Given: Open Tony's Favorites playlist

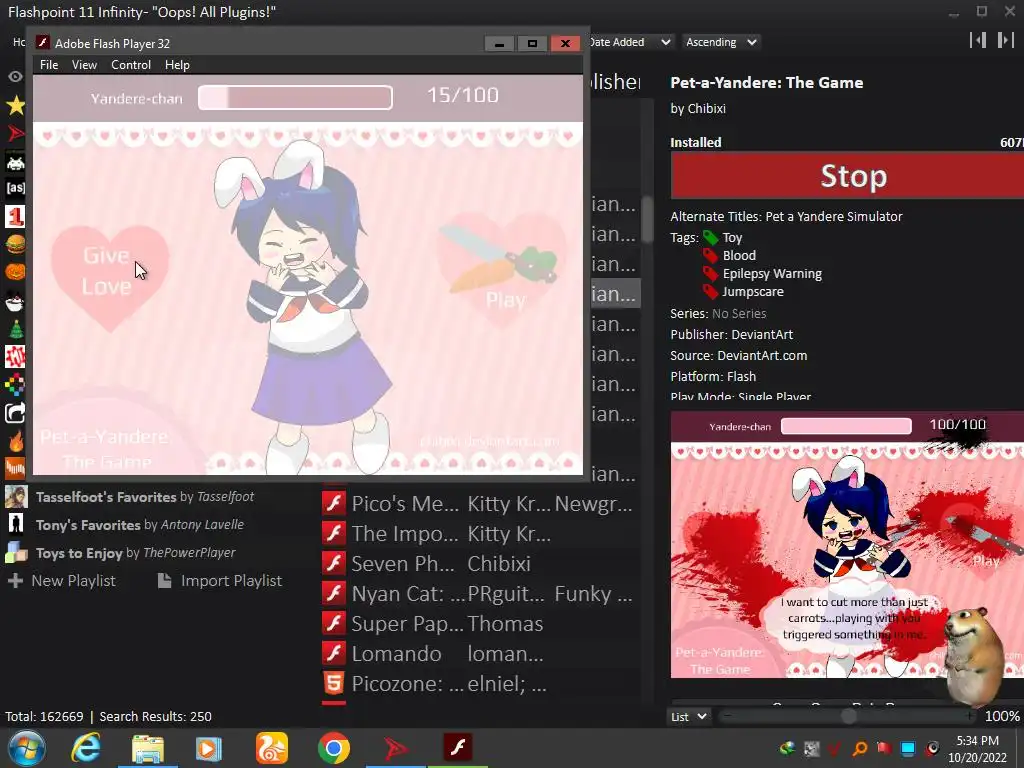Looking at the screenshot, I should (140, 524).
